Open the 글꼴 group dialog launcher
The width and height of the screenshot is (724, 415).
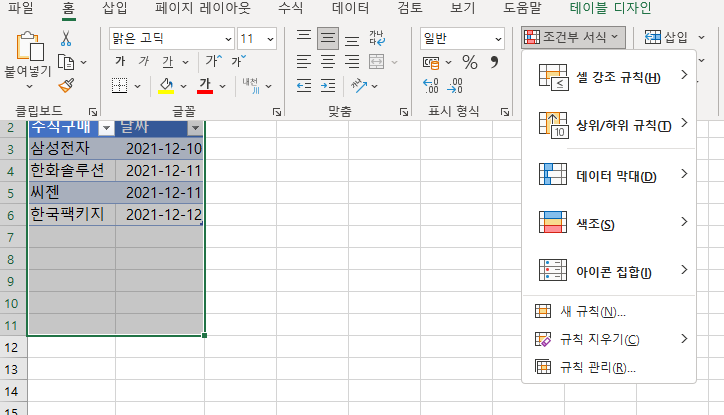277,112
